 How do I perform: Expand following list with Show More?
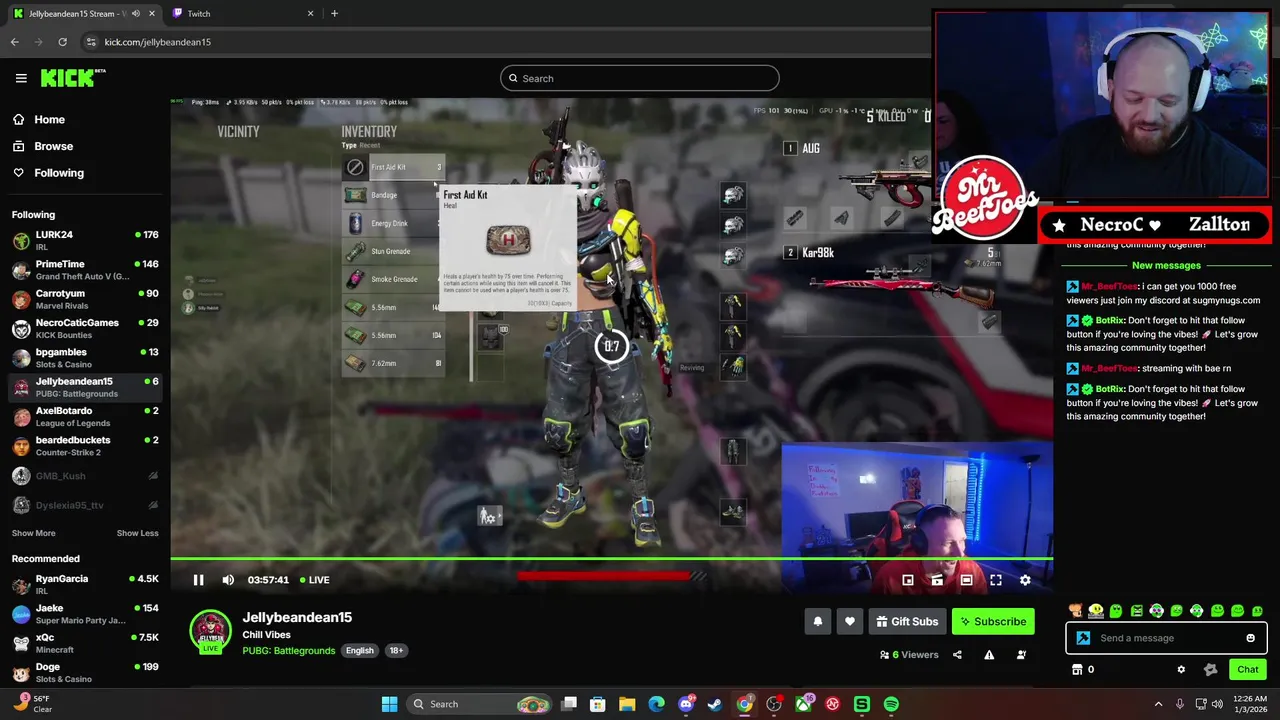tap(34, 533)
